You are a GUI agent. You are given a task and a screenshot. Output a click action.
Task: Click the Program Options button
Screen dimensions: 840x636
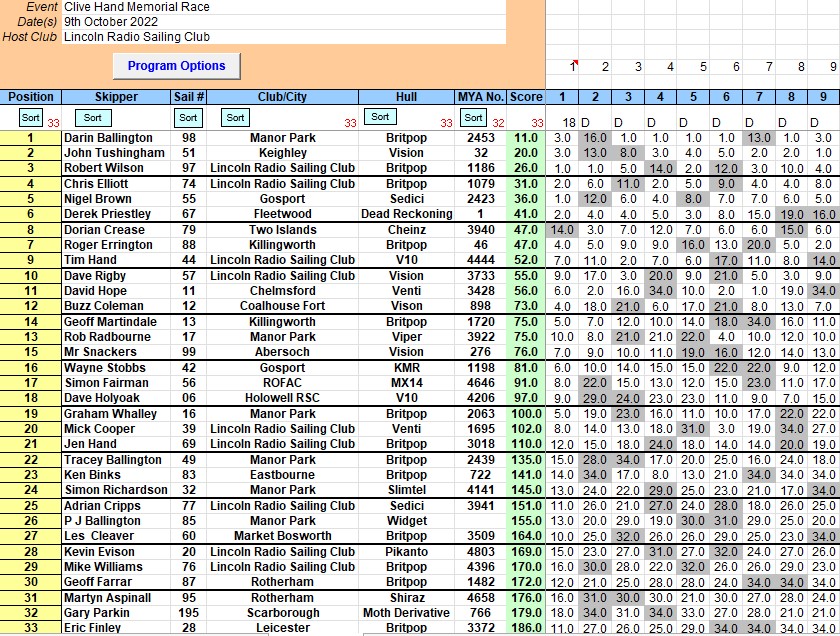177,66
